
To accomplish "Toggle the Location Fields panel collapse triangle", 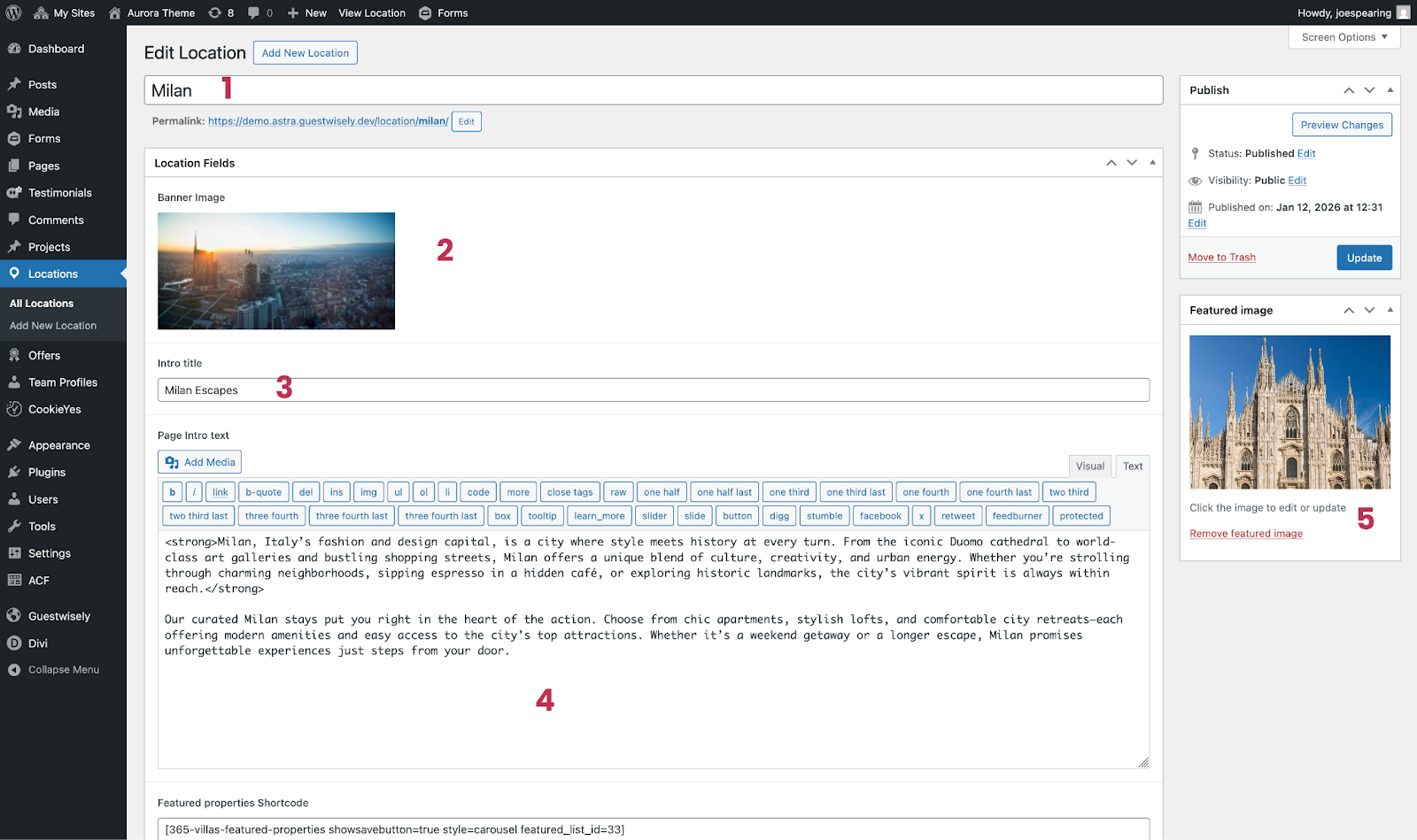I will click(x=1152, y=163).
